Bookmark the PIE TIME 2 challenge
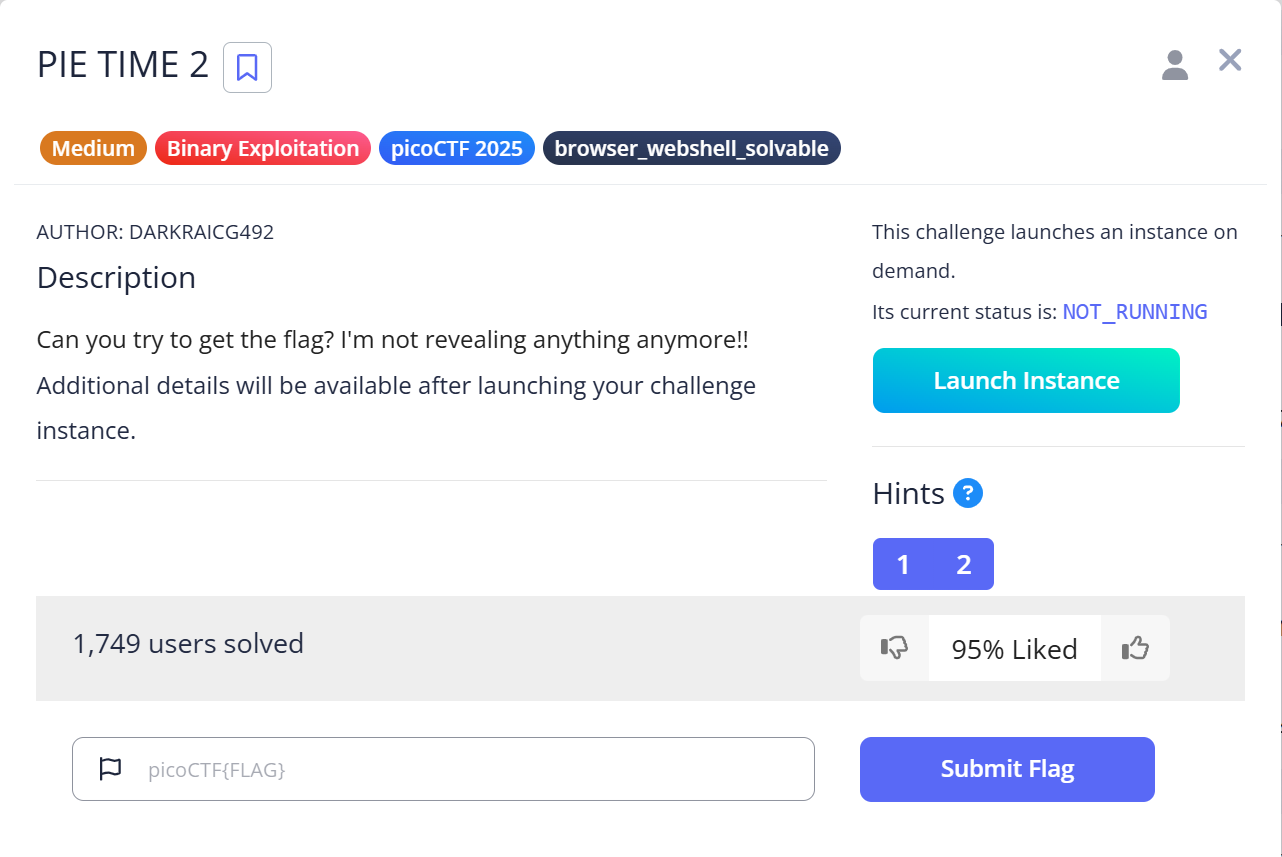Screen dimensions: 1282x857 click(x=247, y=68)
